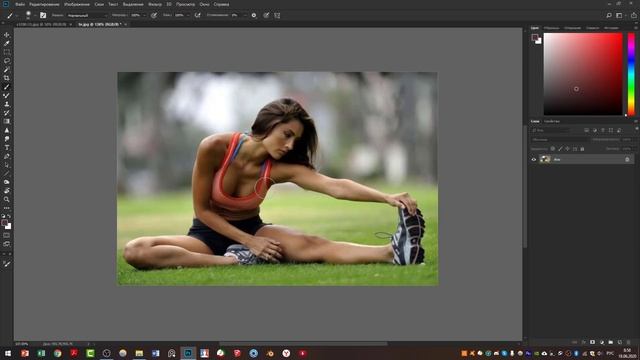Open the flow slider arrow in the options bar
The image size is (640, 360).
pyautogui.click(x=188, y=15)
